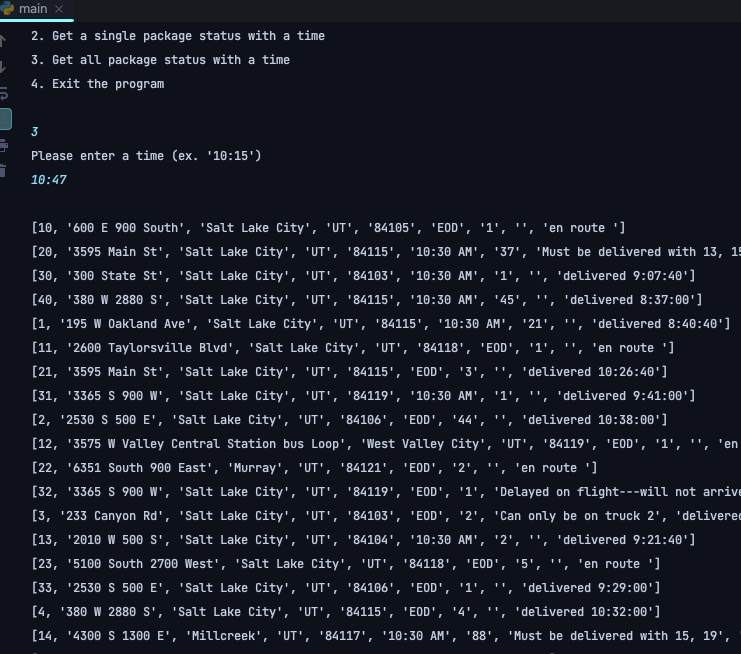Click the Up the Stack Trace arrow
Viewport: 741px width, 654px height.
tap(3, 42)
